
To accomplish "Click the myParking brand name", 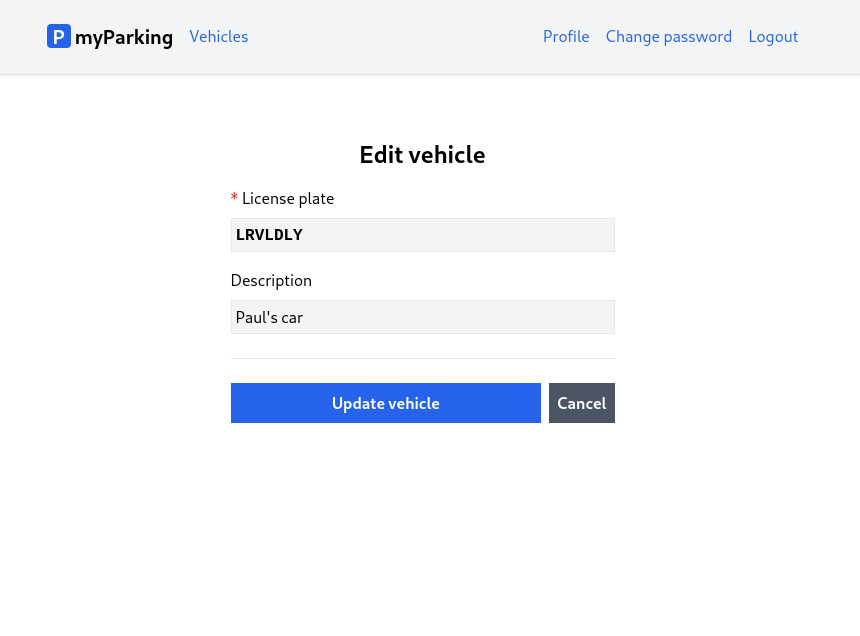I will [124, 37].
